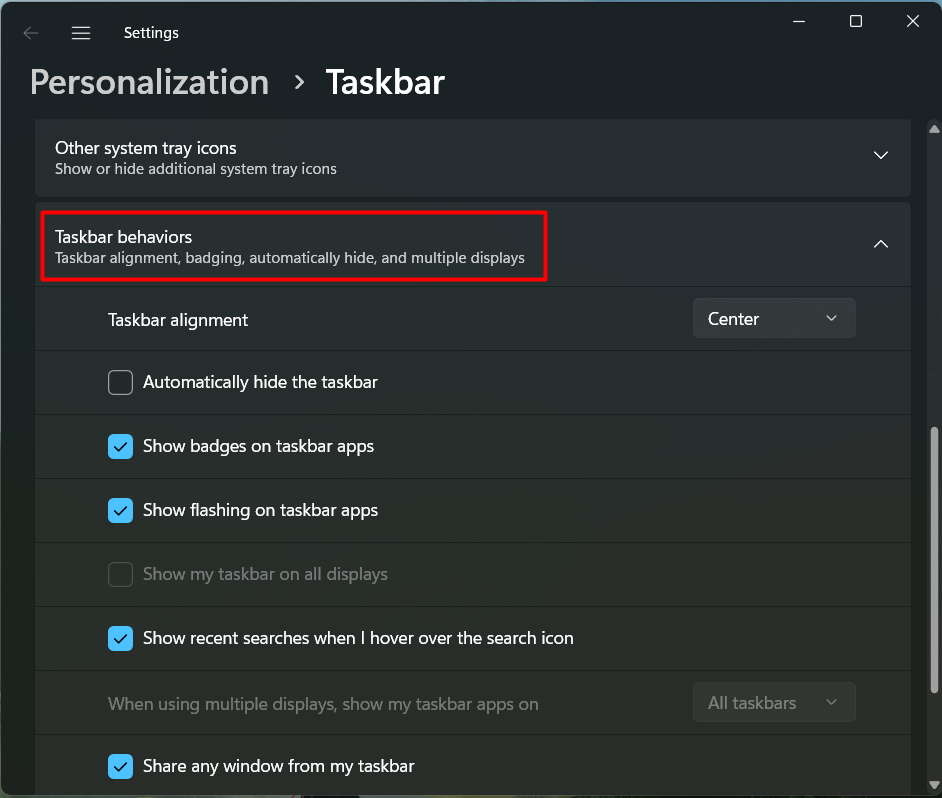Close the Settings window

[x=913, y=22]
